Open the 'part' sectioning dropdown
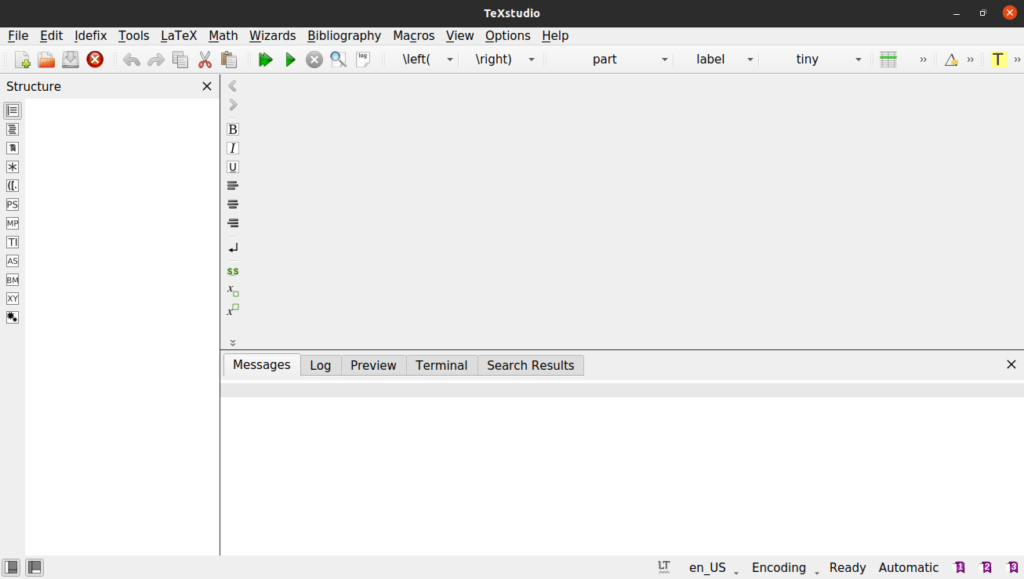 click(665, 59)
